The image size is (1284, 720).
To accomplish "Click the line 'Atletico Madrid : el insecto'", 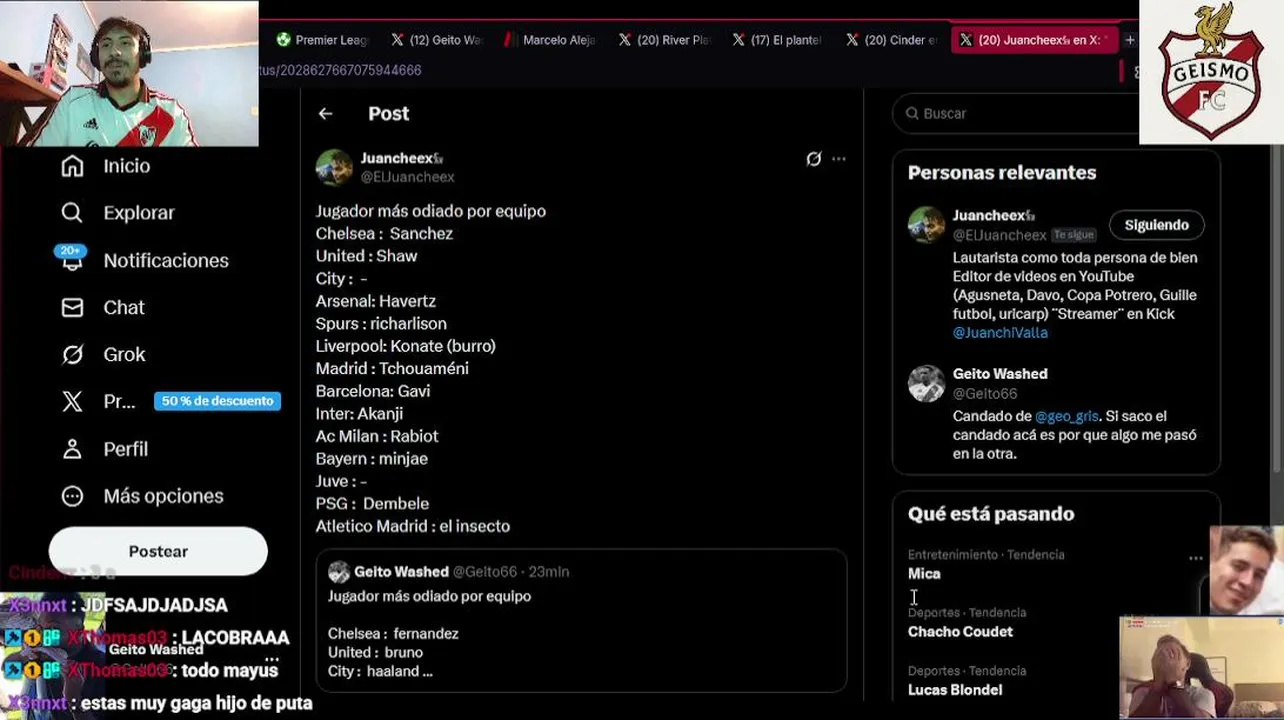I will coord(413,526).
